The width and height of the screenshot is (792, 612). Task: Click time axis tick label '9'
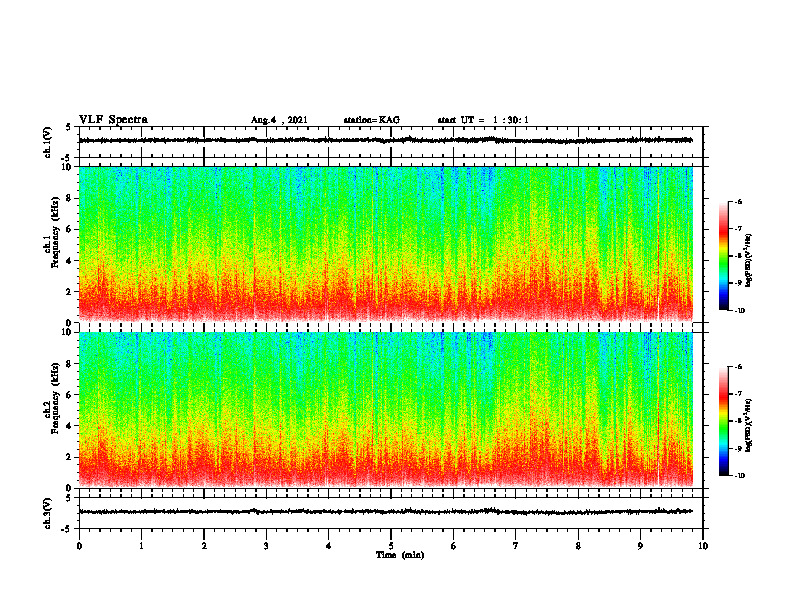[640, 546]
